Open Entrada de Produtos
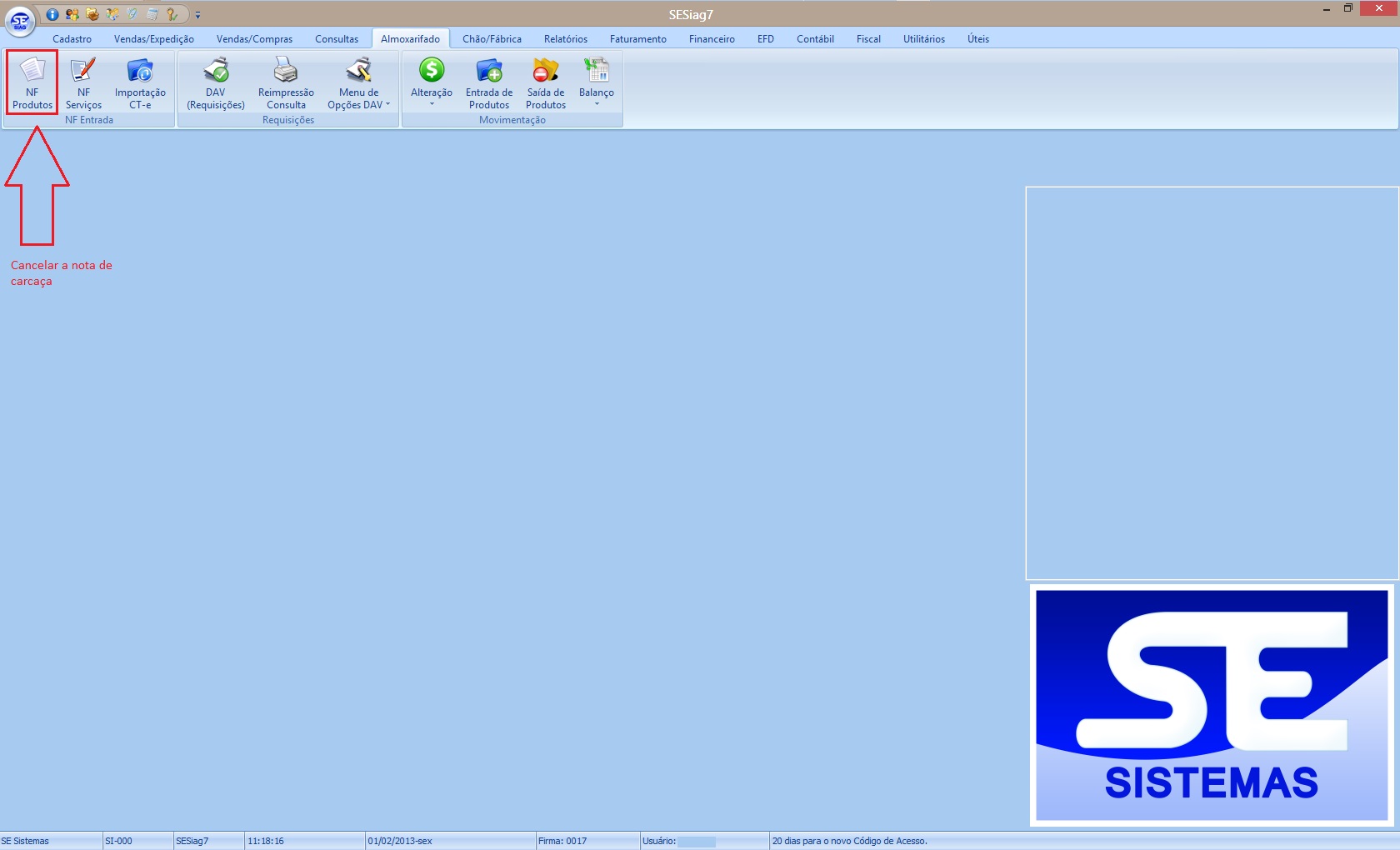The image size is (1400, 850). [489, 82]
